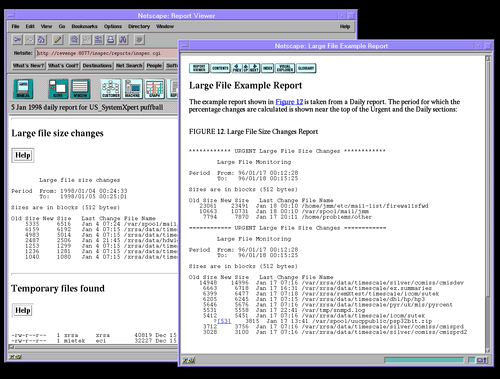
Task: Click the Back arrow in Report Viewer toolbar
Action: pyautogui.click(x=17, y=40)
